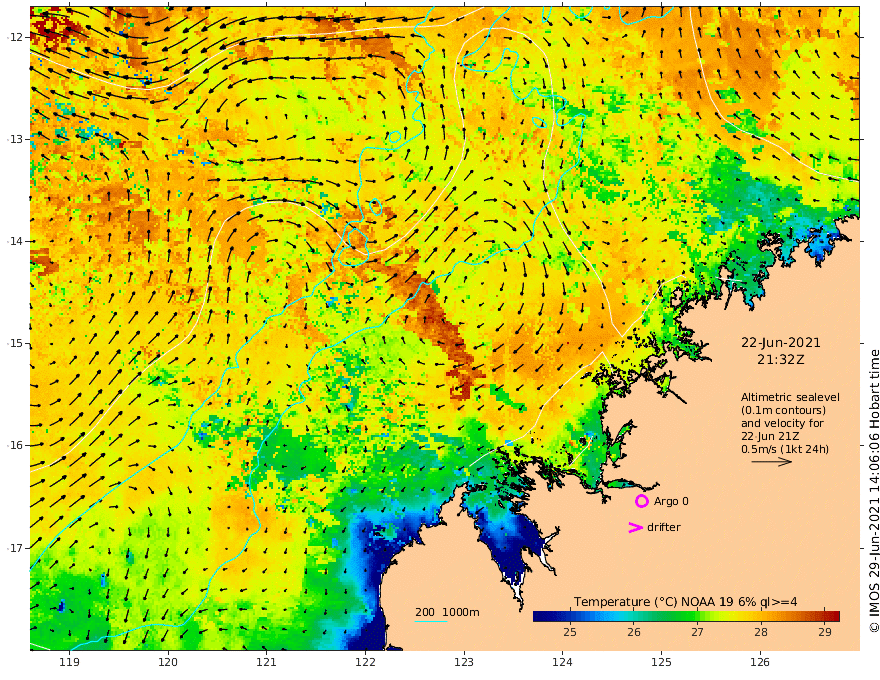Click latitude label -13 on the axis
880x680 pixels.
click(x=16, y=139)
